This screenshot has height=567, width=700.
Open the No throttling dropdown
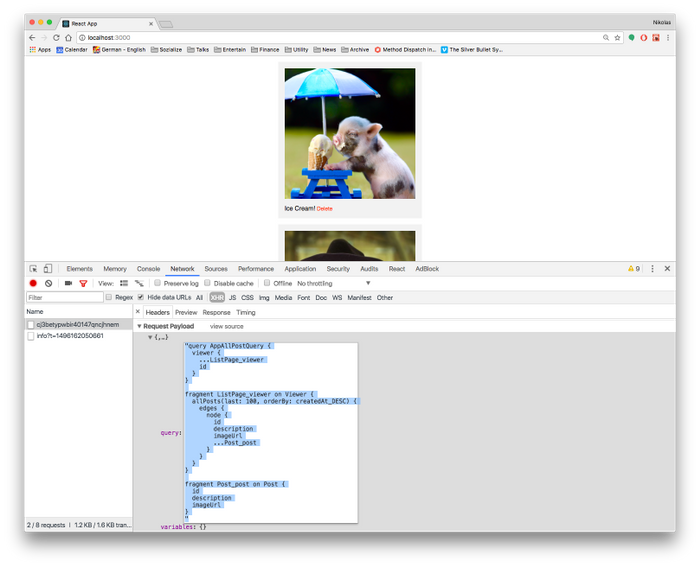334,283
